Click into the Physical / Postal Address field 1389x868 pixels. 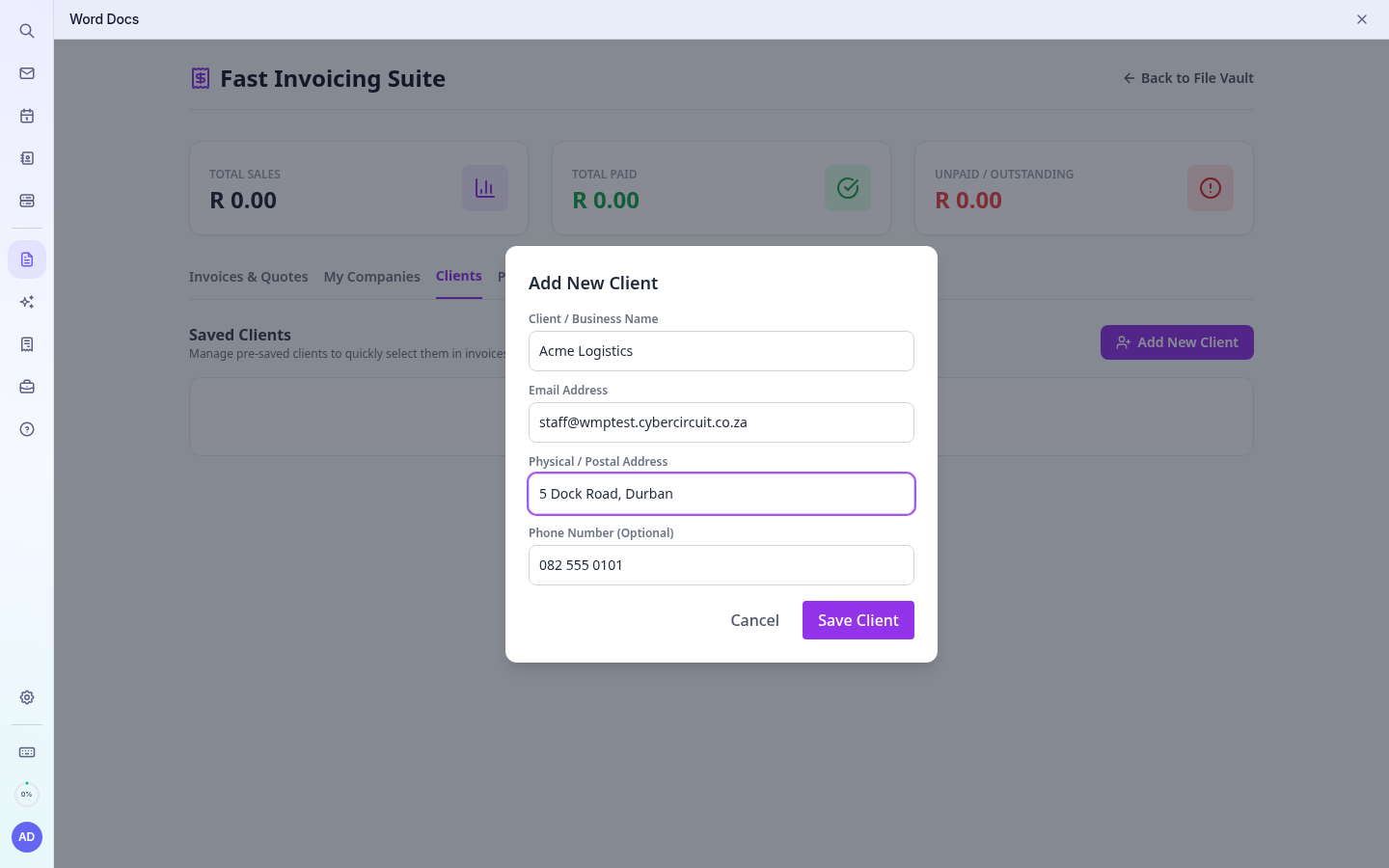coord(722,494)
